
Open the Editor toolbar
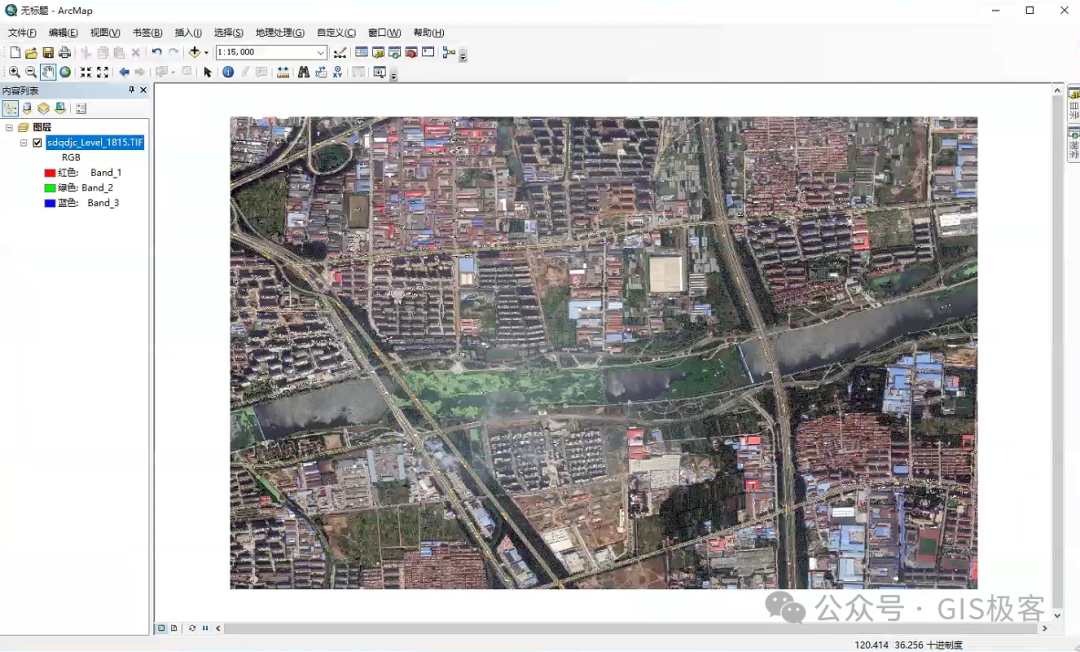pyautogui.click(x=340, y=52)
